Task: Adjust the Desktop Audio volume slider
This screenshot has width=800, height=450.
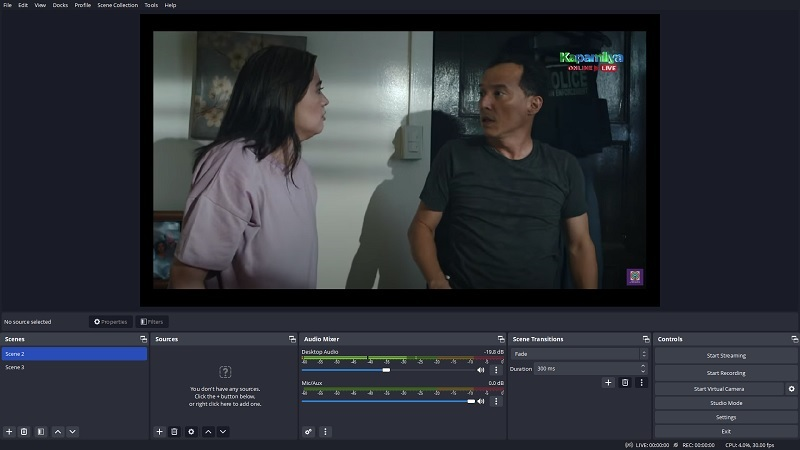Action: [388, 370]
